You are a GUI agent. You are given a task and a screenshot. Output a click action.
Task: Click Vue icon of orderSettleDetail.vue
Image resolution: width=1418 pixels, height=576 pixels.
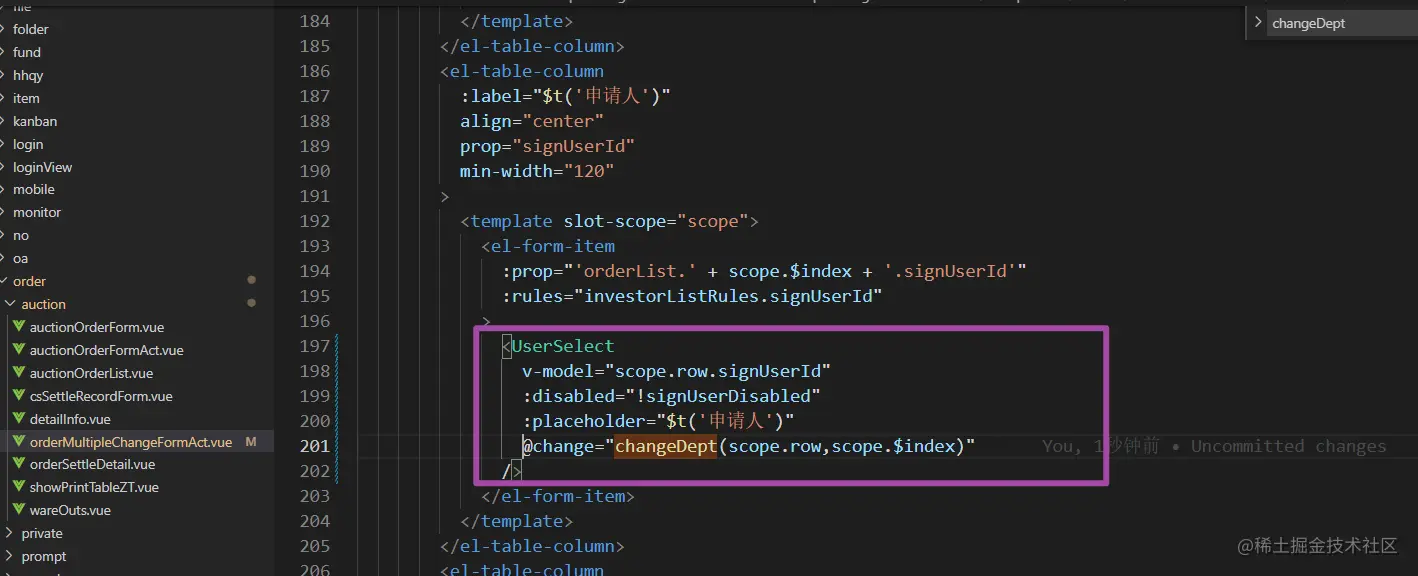[18, 464]
